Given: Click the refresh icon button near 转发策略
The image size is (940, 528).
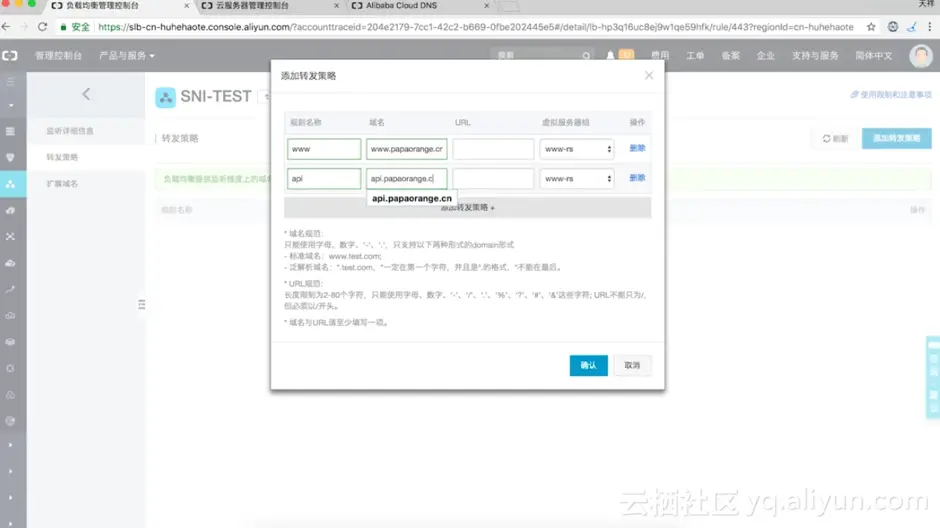Looking at the screenshot, I should [x=835, y=138].
